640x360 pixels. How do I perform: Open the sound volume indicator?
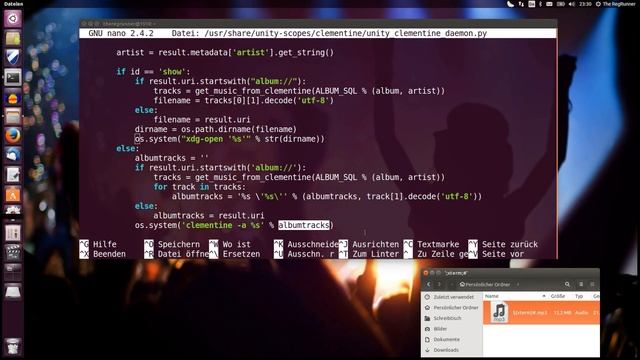(571, 4)
